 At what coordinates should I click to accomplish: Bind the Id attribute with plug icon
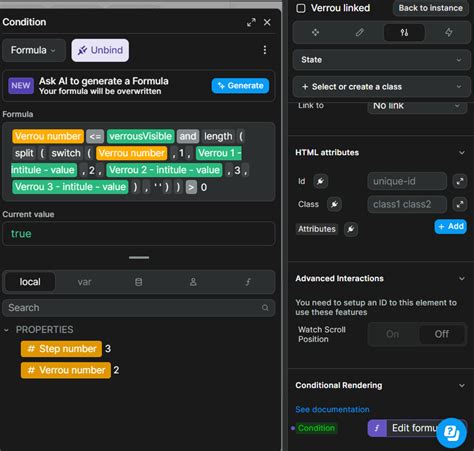coord(320,181)
